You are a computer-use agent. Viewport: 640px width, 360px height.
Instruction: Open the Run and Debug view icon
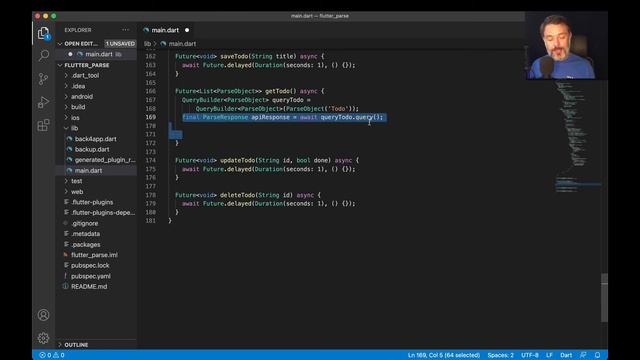click(x=43, y=102)
